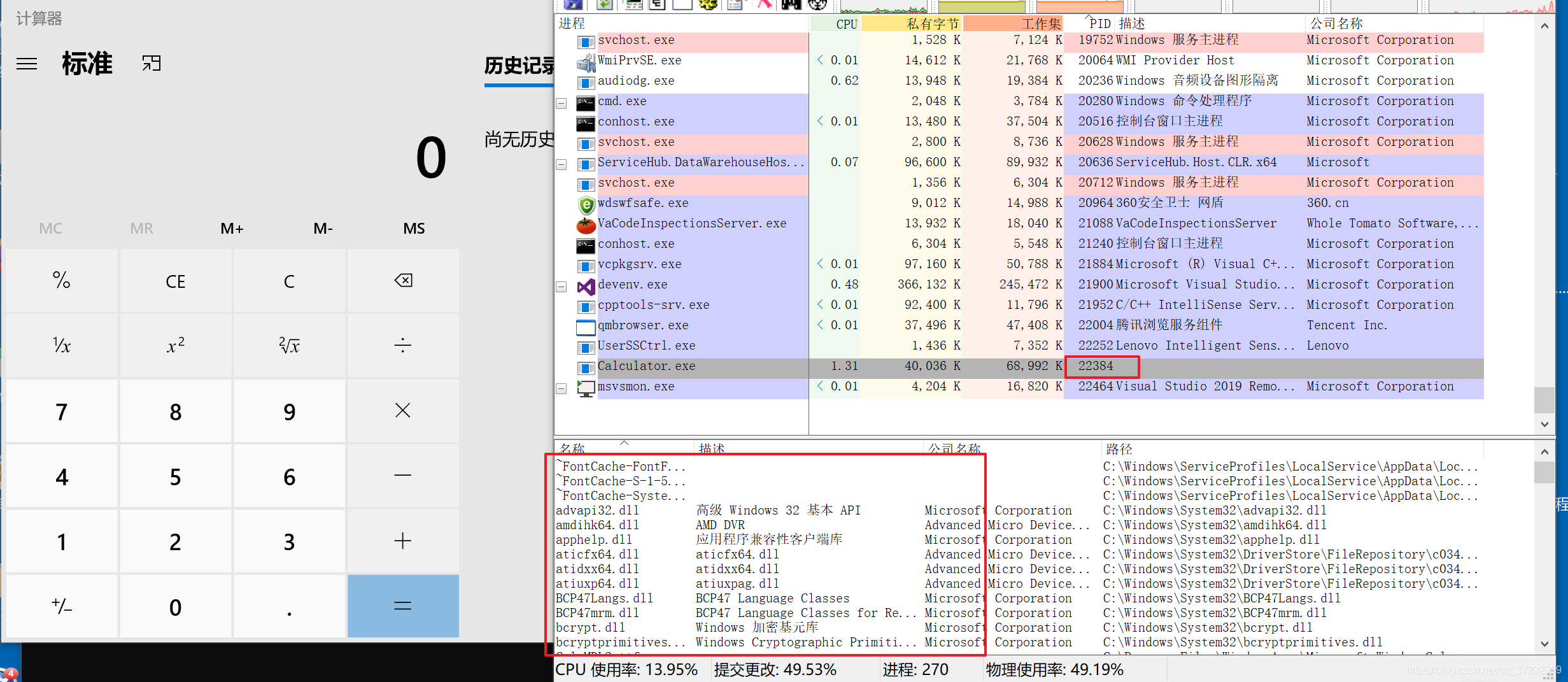Click the Calculator divide operator key

click(403, 346)
